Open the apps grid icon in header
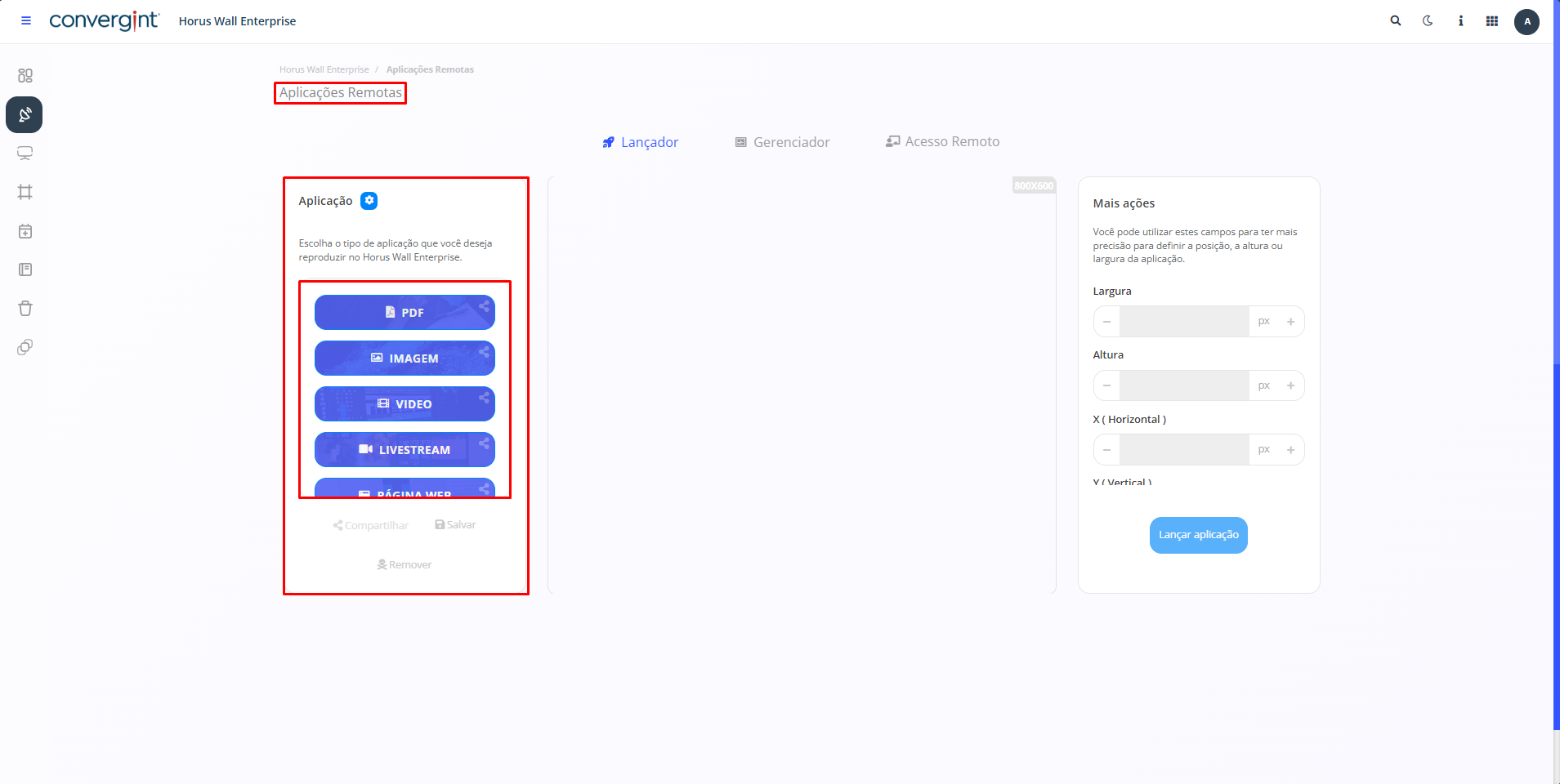This screenshot has height=784, width=1560. (x=1492, y=21)
